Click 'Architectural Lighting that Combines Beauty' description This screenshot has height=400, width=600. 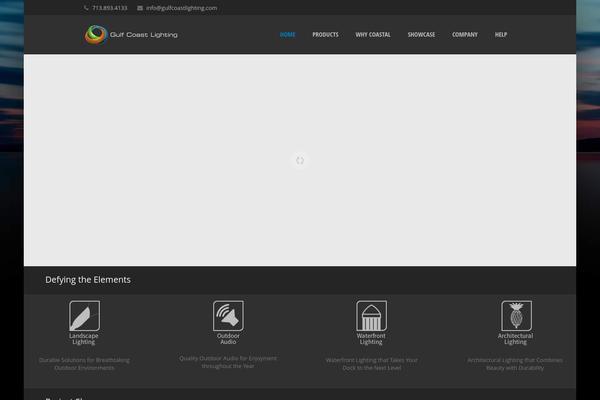515,364
